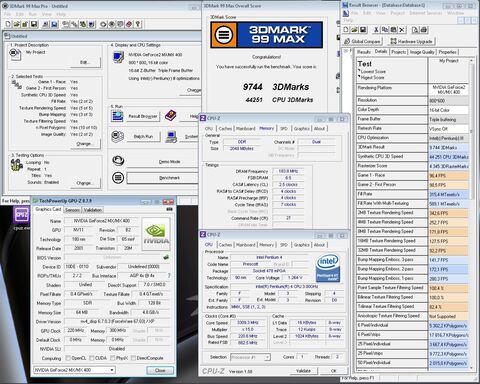Click the Display and CPU Settings monitor icon
Screen dimensions: 480x384
[x=118, y=57]
